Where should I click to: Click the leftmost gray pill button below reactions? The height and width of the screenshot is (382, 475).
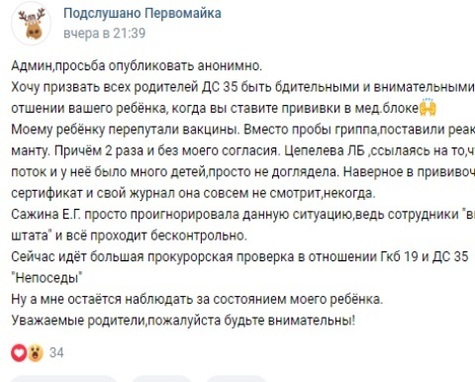(x=64, y=379)
